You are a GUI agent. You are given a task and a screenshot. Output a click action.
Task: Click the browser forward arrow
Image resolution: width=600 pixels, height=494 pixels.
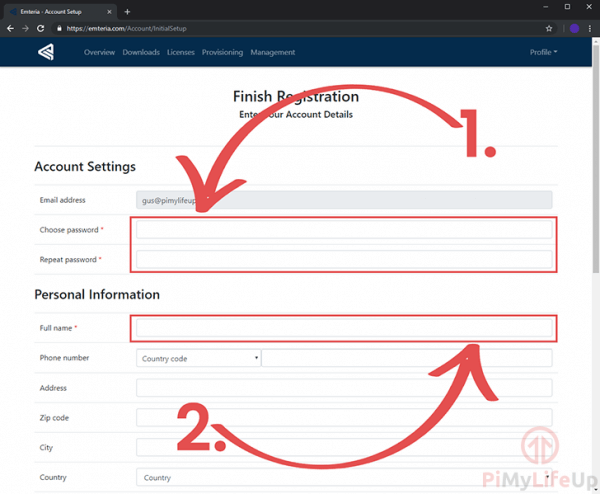(x=26, y=28)
